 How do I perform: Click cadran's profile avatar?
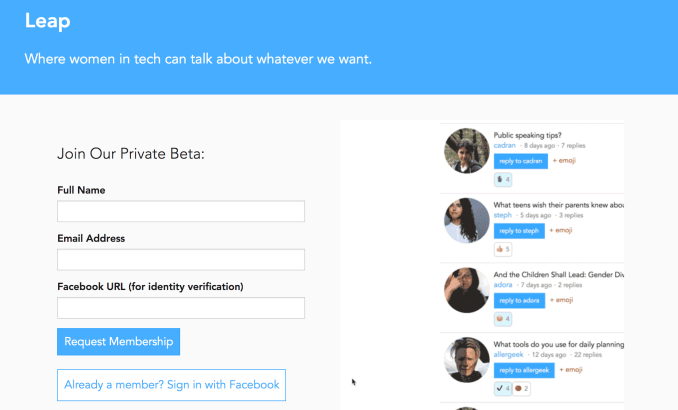point(466,151)
